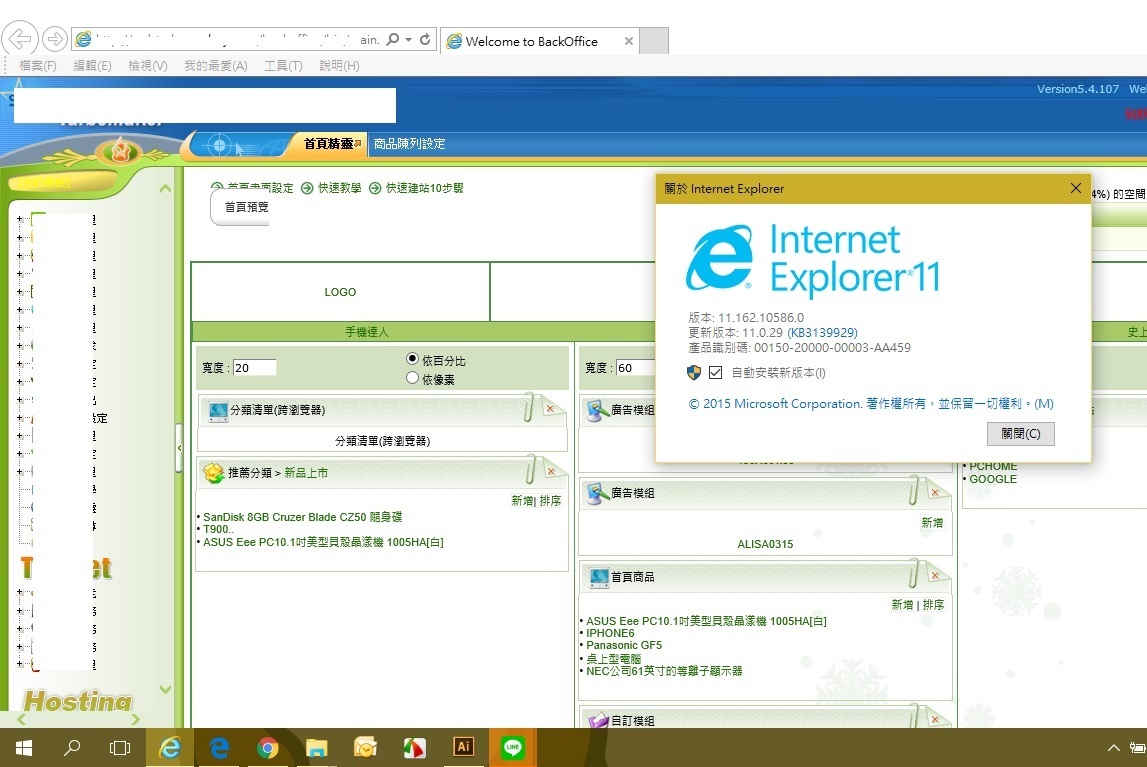Open the KB3139929 update link
The height and width of the screenshot is (767, 1147).
tap(822, 332)
